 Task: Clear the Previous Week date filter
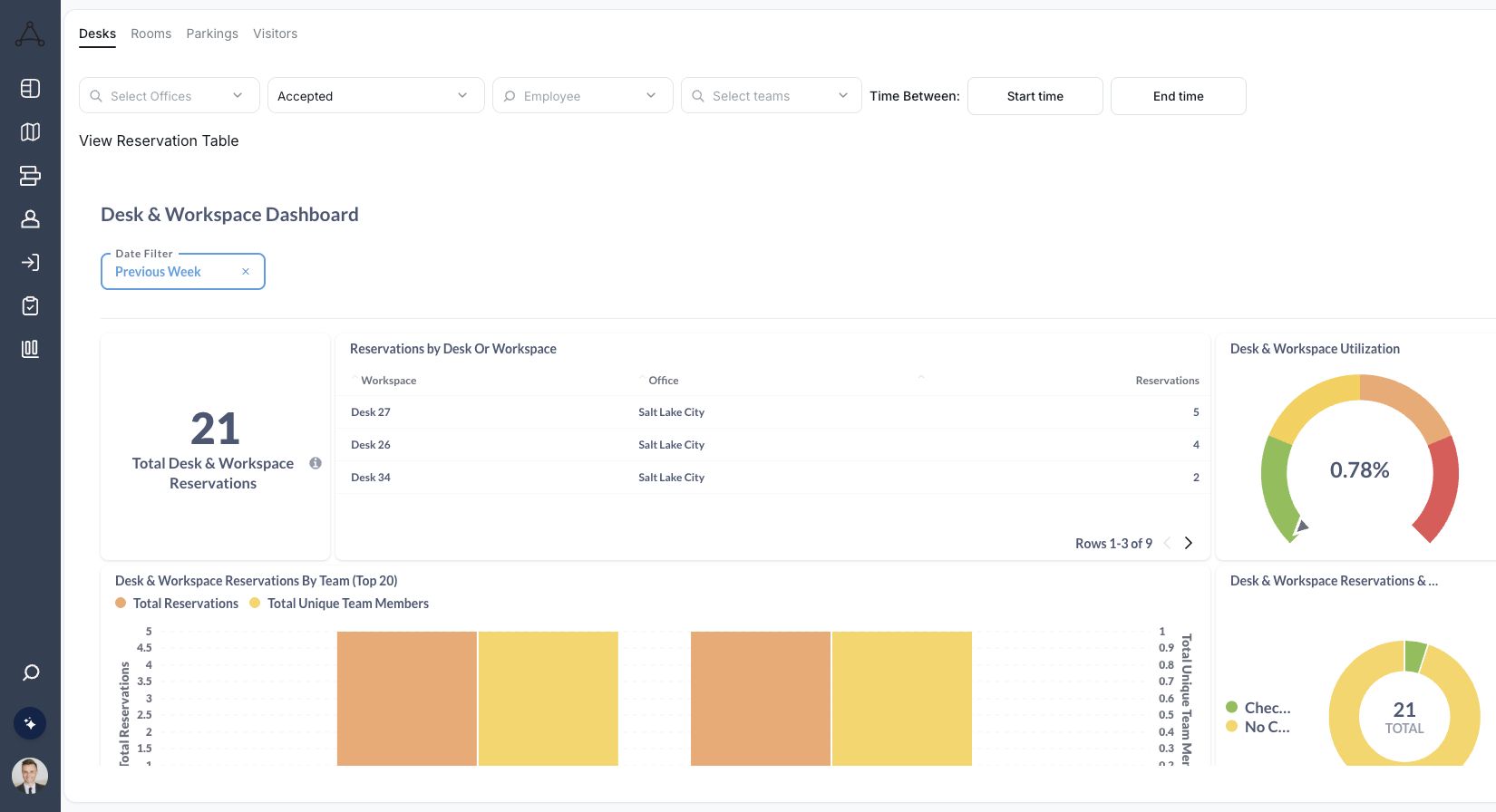(246, 272)
